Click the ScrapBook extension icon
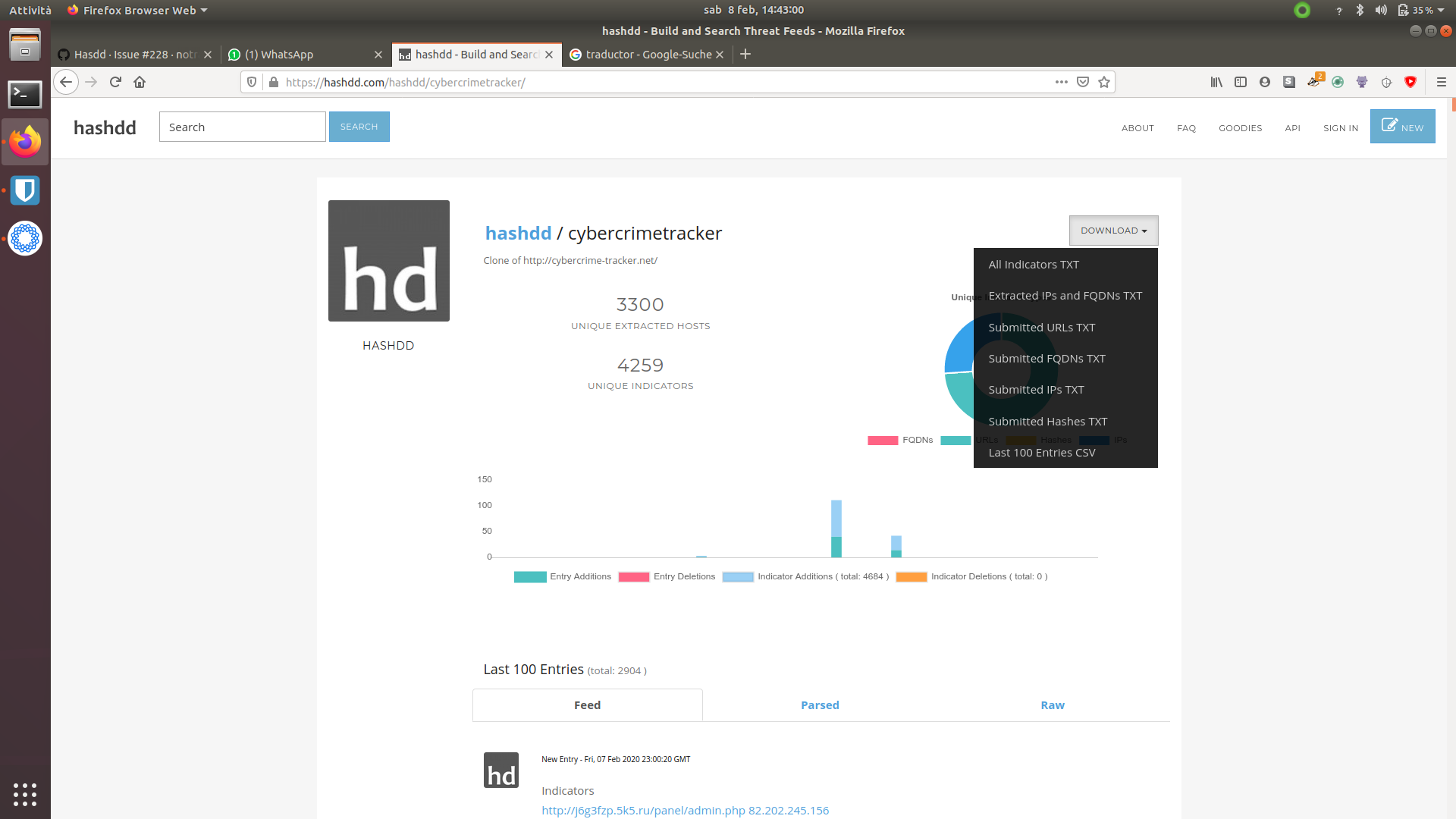Viewport: 1456px width, 819px height. pyautogui.click(x=1289, y=82)
